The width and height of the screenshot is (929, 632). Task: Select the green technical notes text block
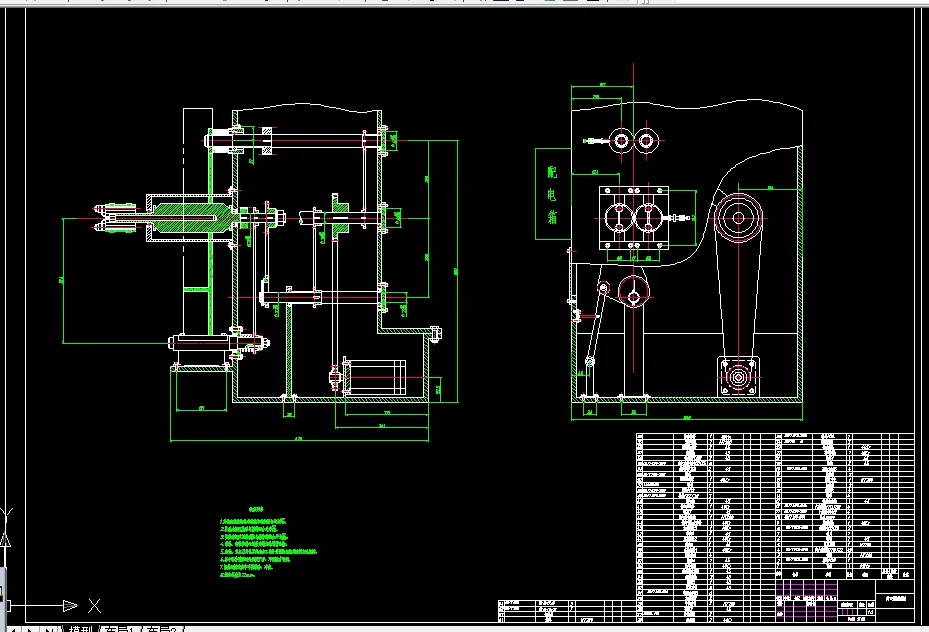[268, 542]
